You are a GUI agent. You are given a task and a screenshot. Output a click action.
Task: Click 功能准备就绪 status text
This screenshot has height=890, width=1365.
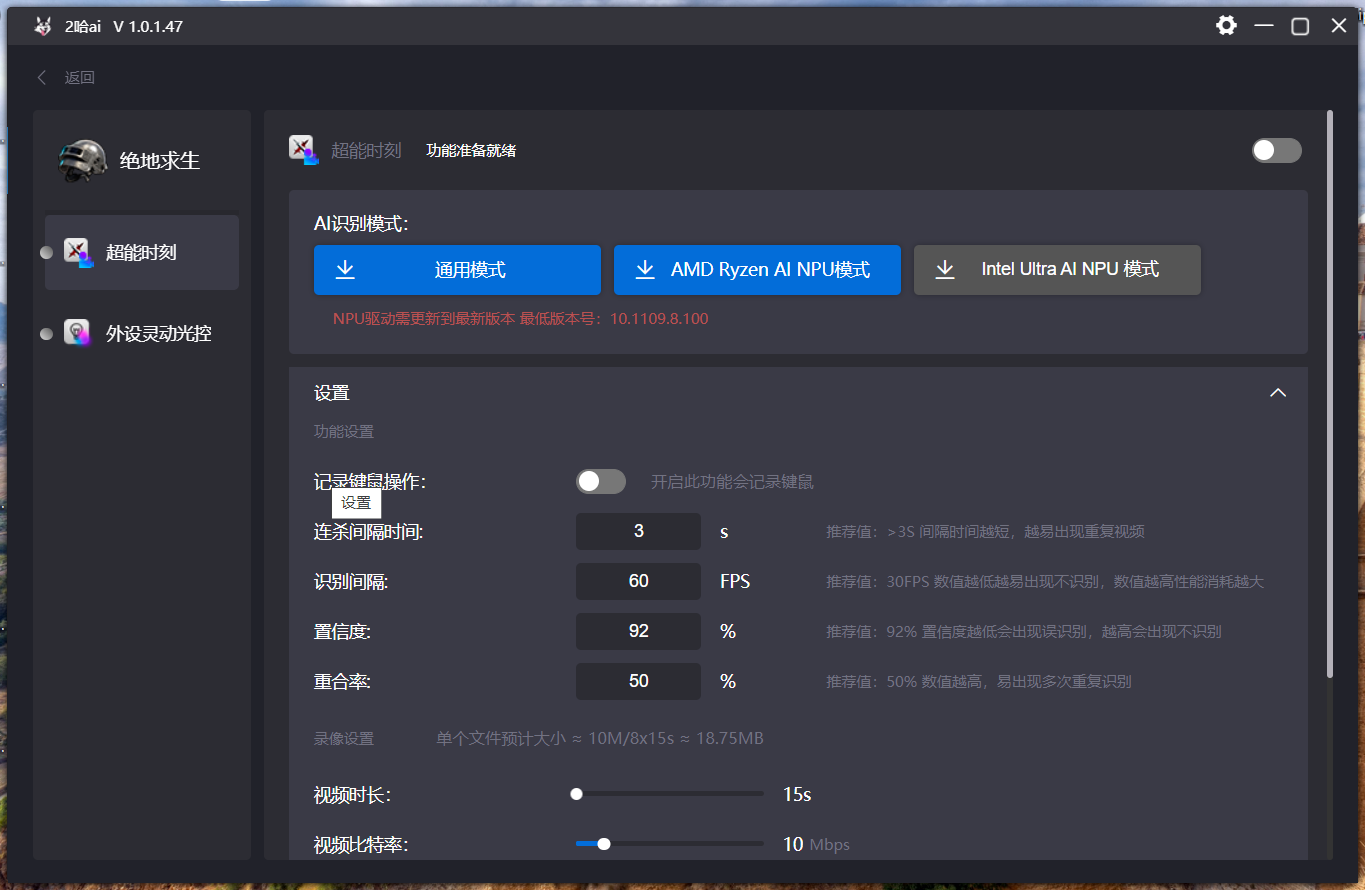pyautogui.click(x=471, y=151)
